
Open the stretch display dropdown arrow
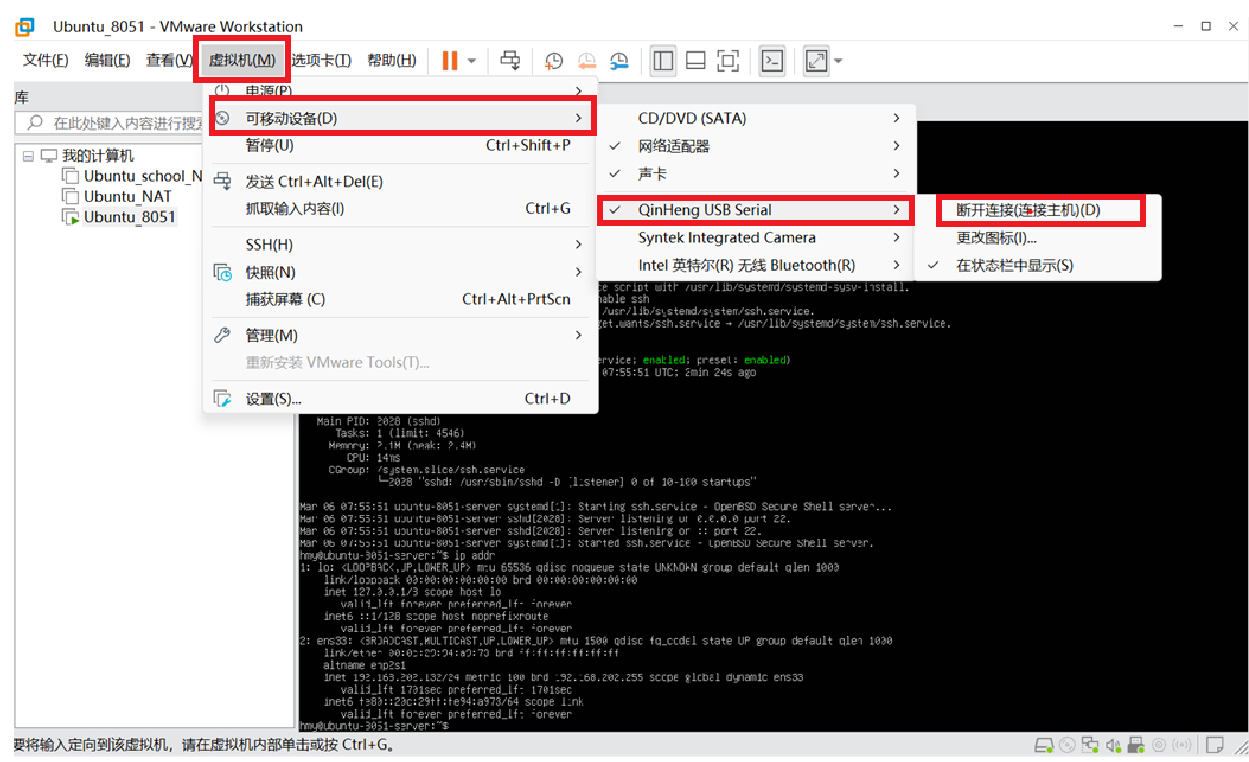tap(838, 61)
